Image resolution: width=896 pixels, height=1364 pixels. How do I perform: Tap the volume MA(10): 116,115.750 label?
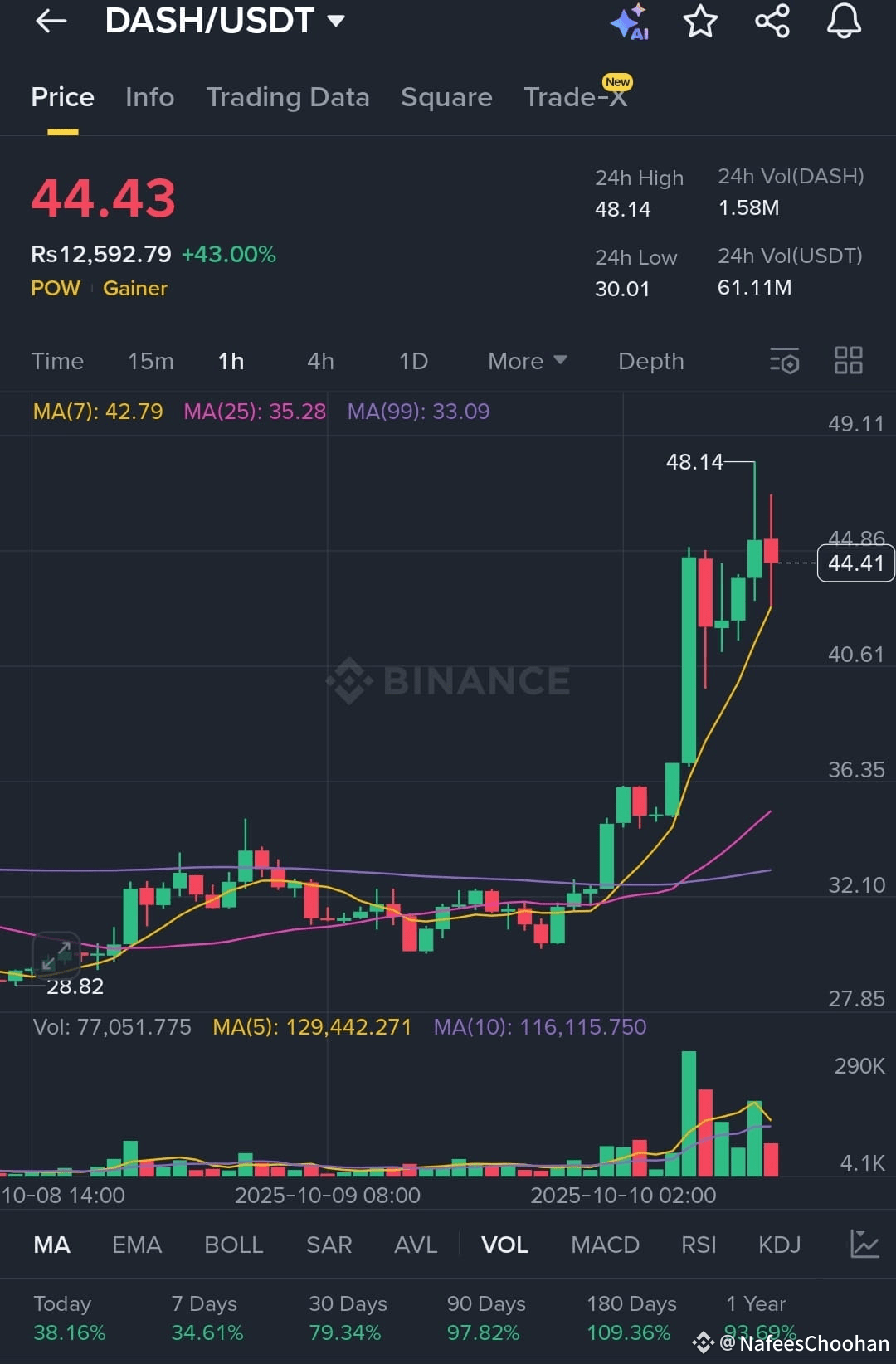pyautogui.click(x=540, y=1027)
